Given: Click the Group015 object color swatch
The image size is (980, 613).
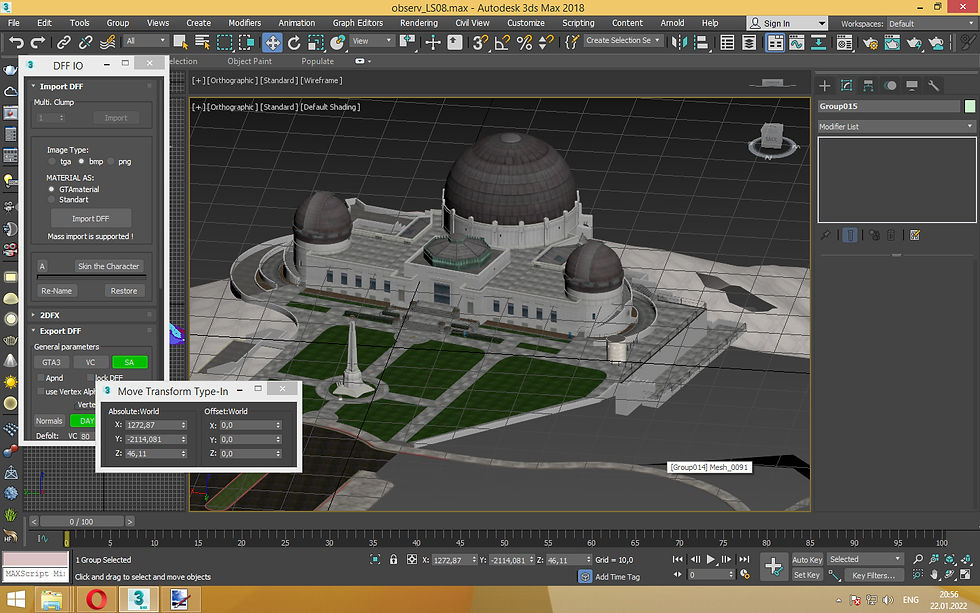Looking at the screenshot, I should point(970,106).
